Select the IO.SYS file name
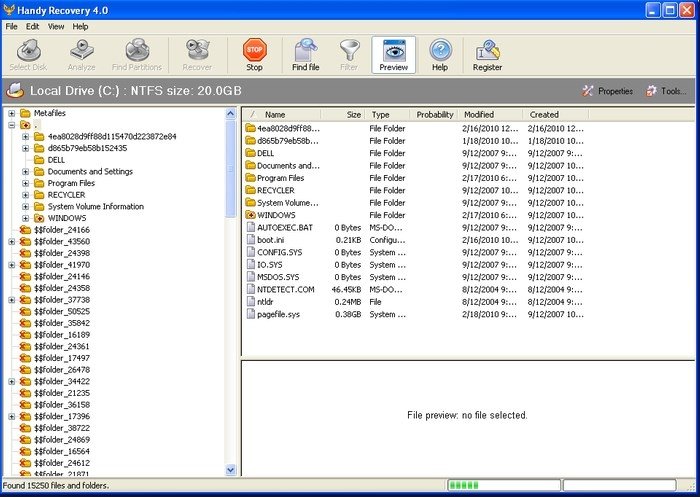The height and width of the screenshot is (497, 700). click(x=270, y=265)
